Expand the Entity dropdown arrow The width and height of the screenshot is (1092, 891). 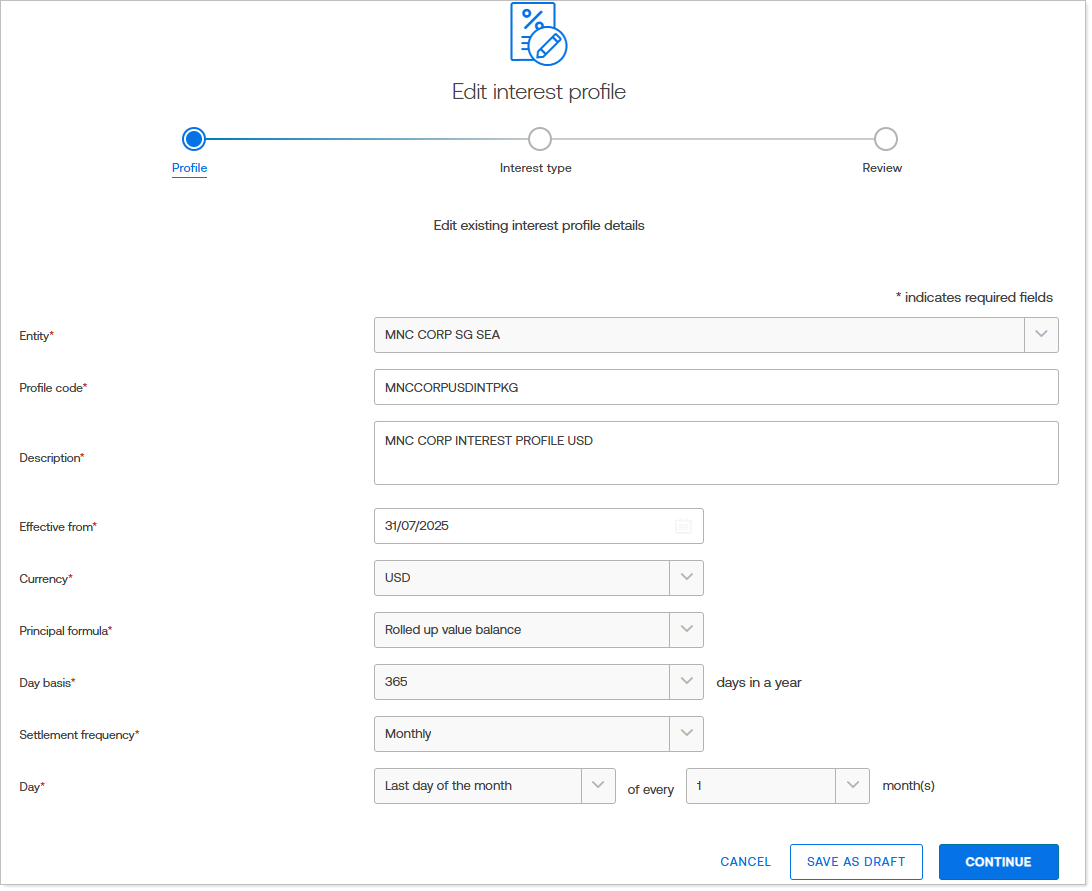(x=1041, y=335)
